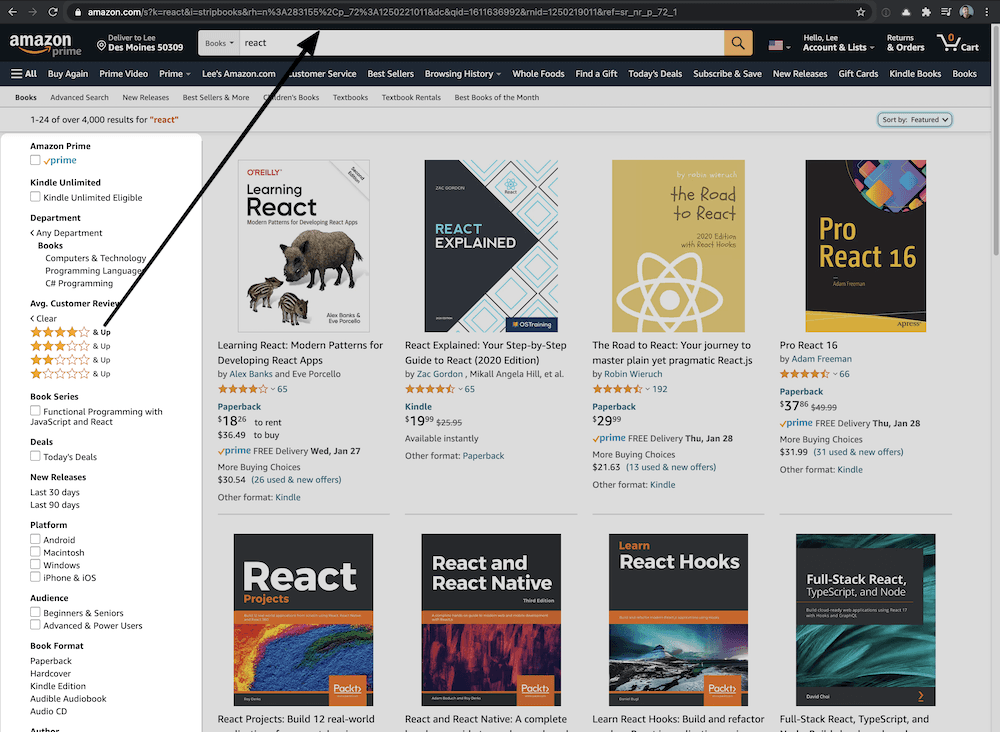Switch to the Textbooks category tab

tap(350, 97)
